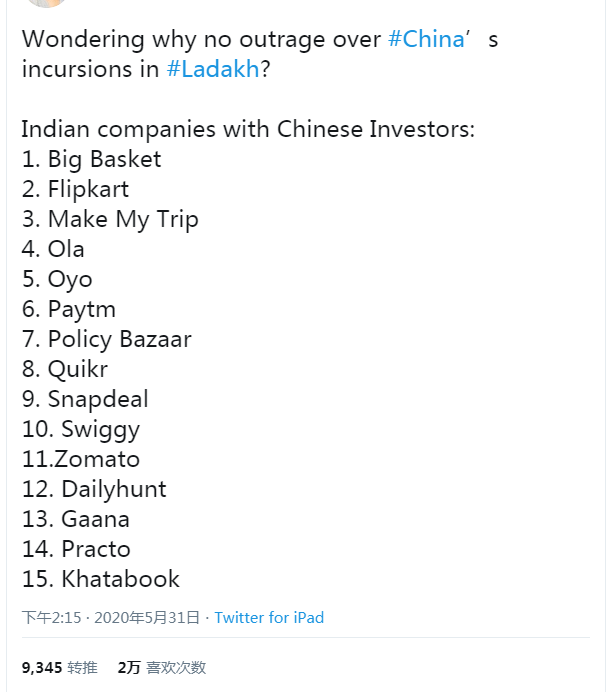The image size is (616, 692).
Task: Click the tweet timestamp 下午2:15
Action: pos(51,618)
